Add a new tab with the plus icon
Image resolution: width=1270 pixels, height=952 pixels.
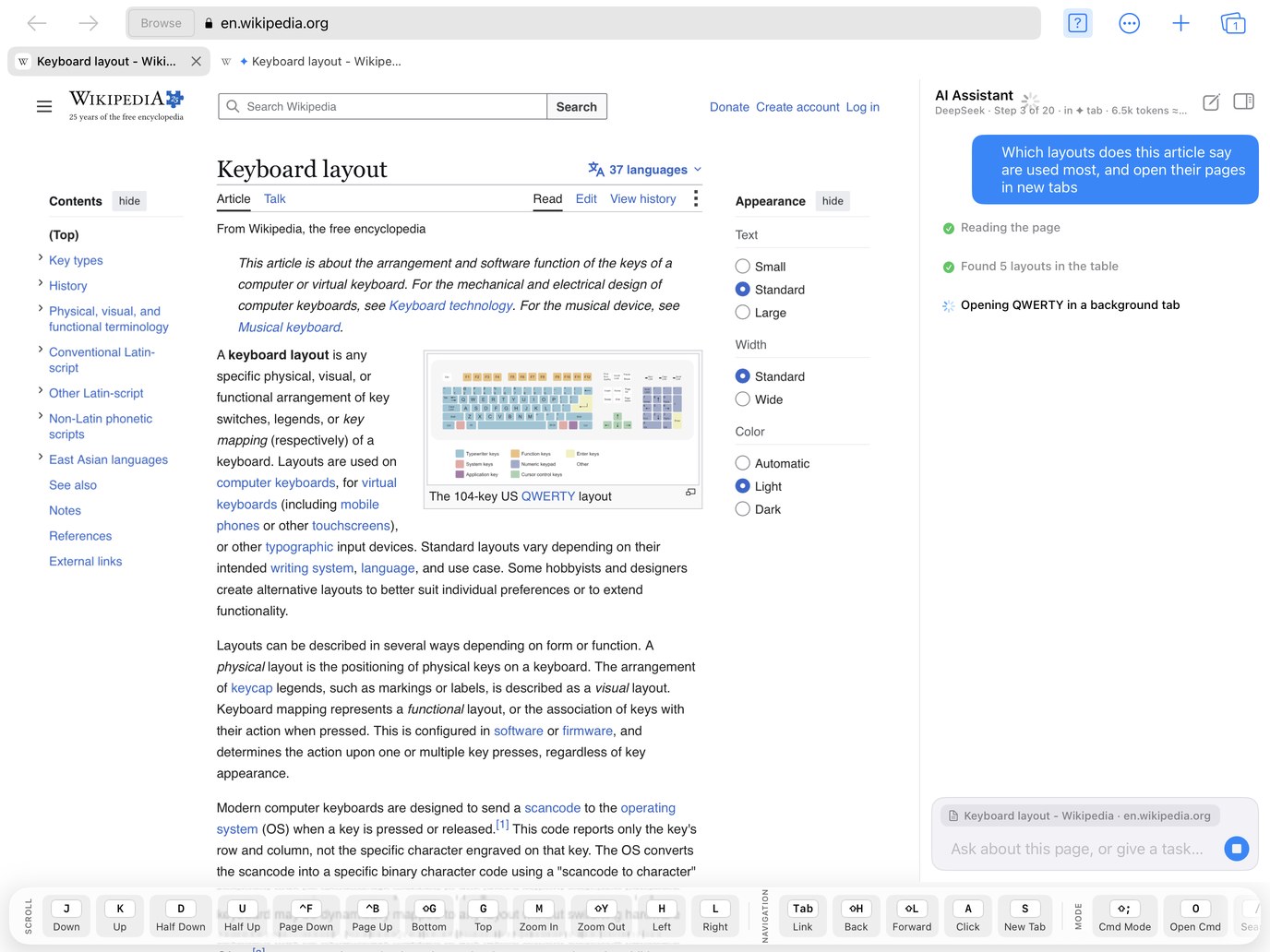[1180, 23]
